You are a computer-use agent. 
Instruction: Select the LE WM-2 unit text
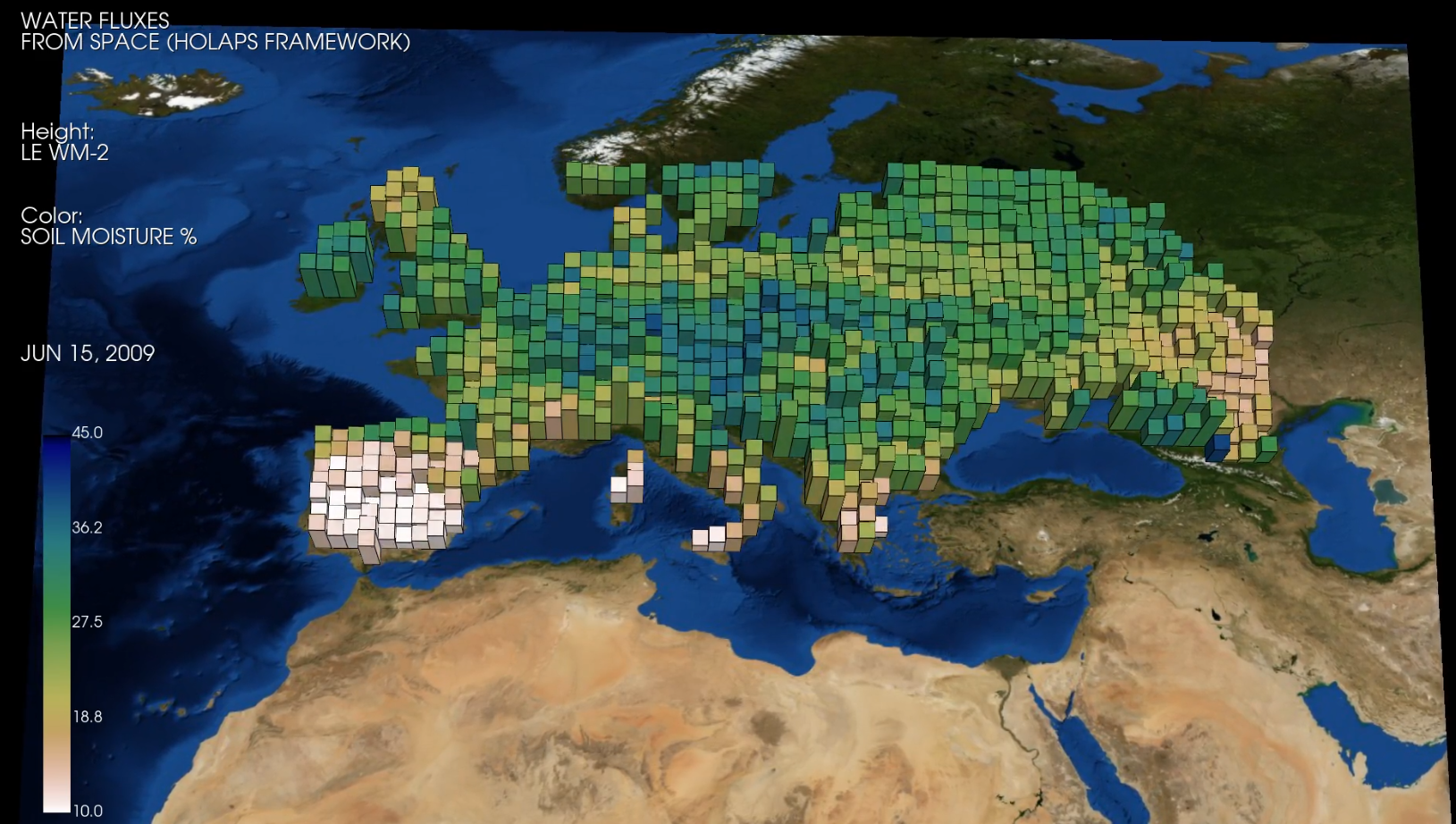pyautogui.click(x=64, y=153)
